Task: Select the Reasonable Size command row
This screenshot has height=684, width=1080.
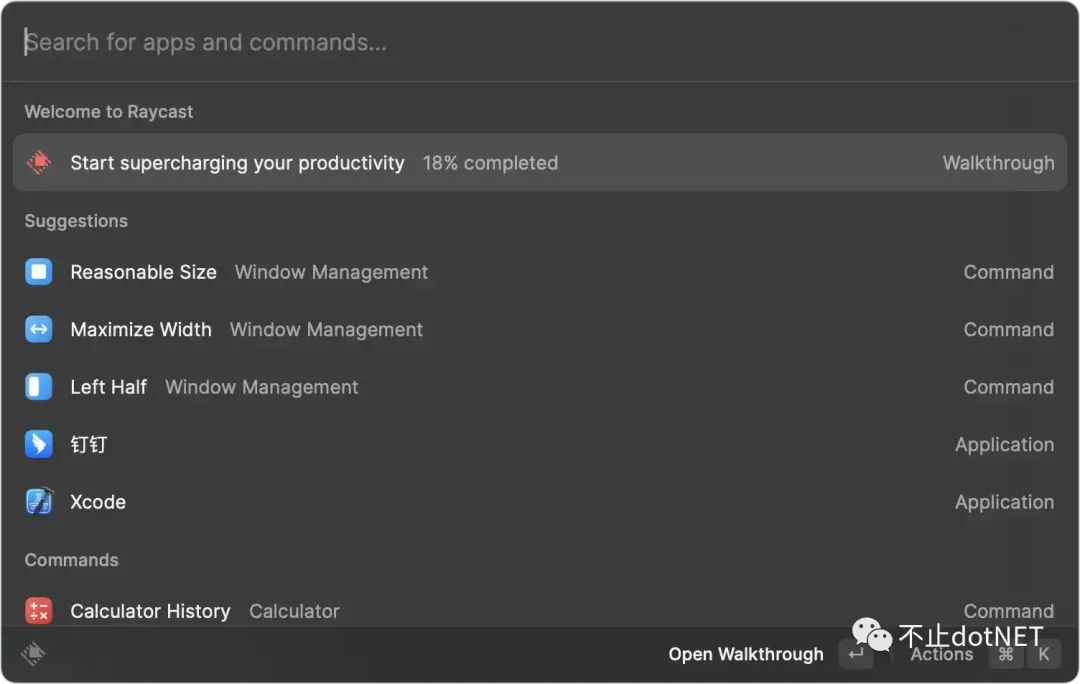Action: click(540, 272)
